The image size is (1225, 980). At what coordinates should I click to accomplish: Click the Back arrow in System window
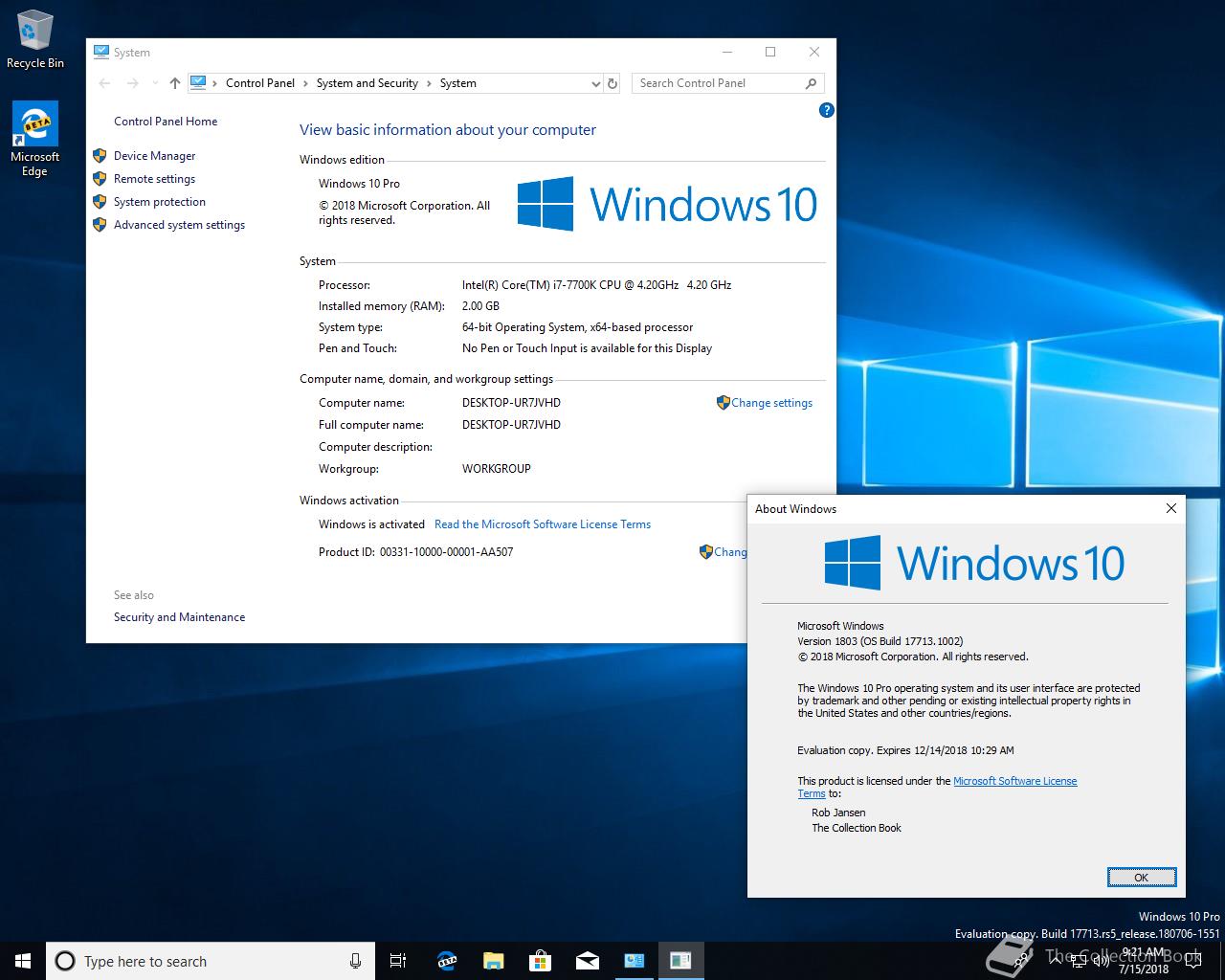[105, 83]
